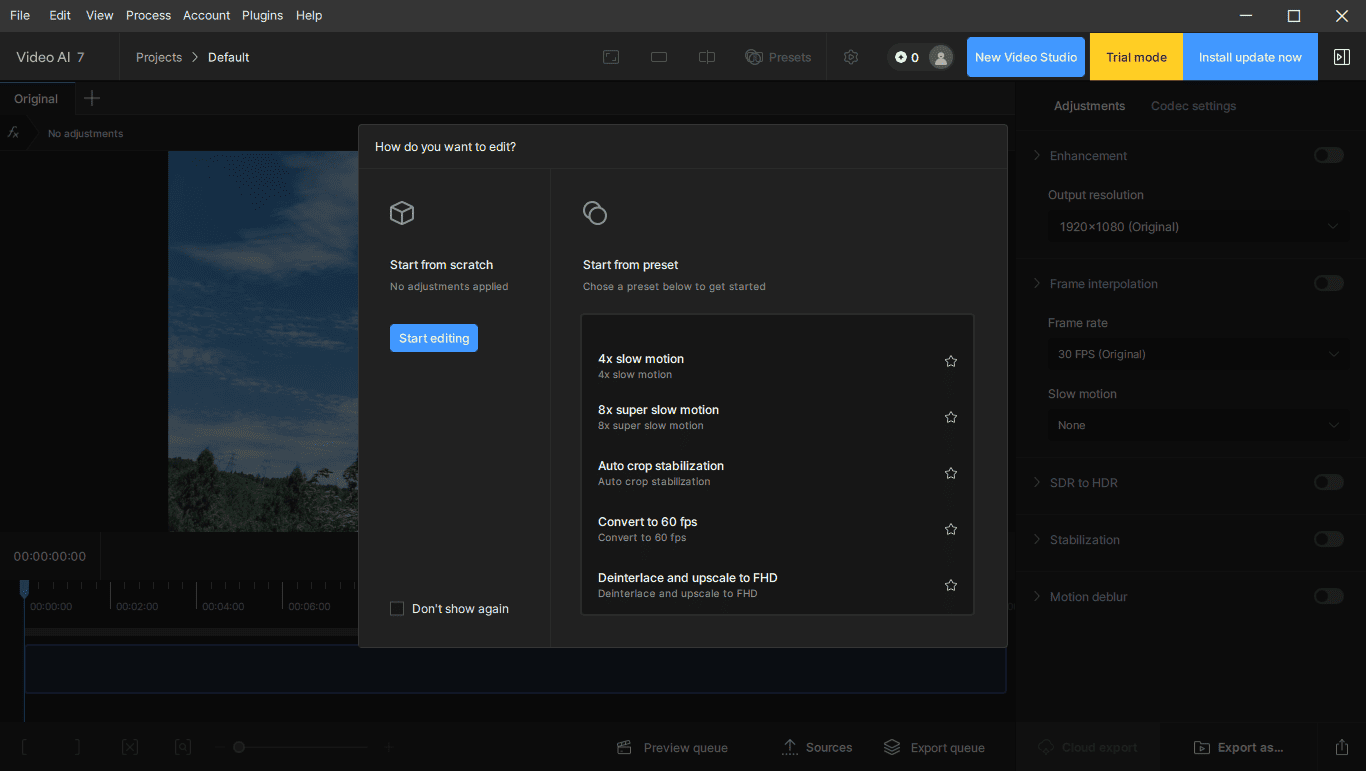Toggle Stabilization on
The width and height of the screenshot is (1366, 771).
(1329, 539)
